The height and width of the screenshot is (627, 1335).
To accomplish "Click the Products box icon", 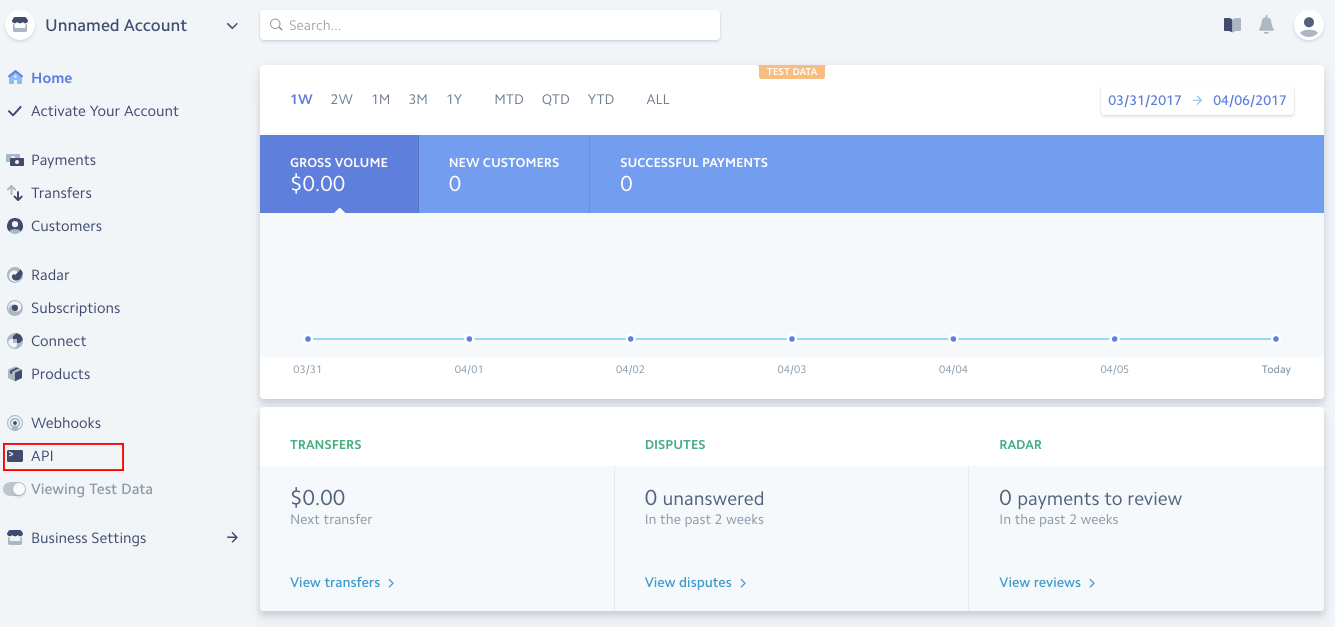I will pos(15,374).
